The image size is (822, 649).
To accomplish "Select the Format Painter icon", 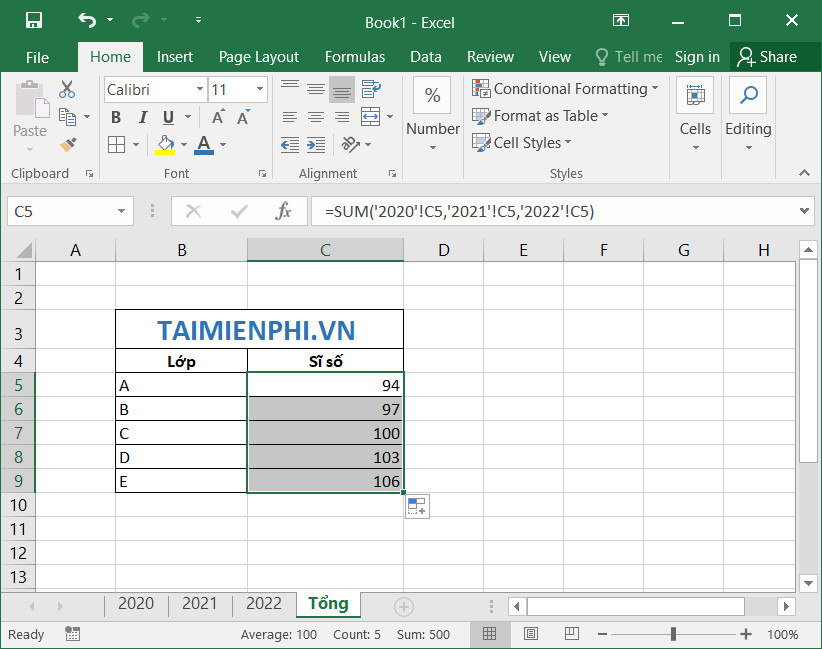I will click(66, 147).
